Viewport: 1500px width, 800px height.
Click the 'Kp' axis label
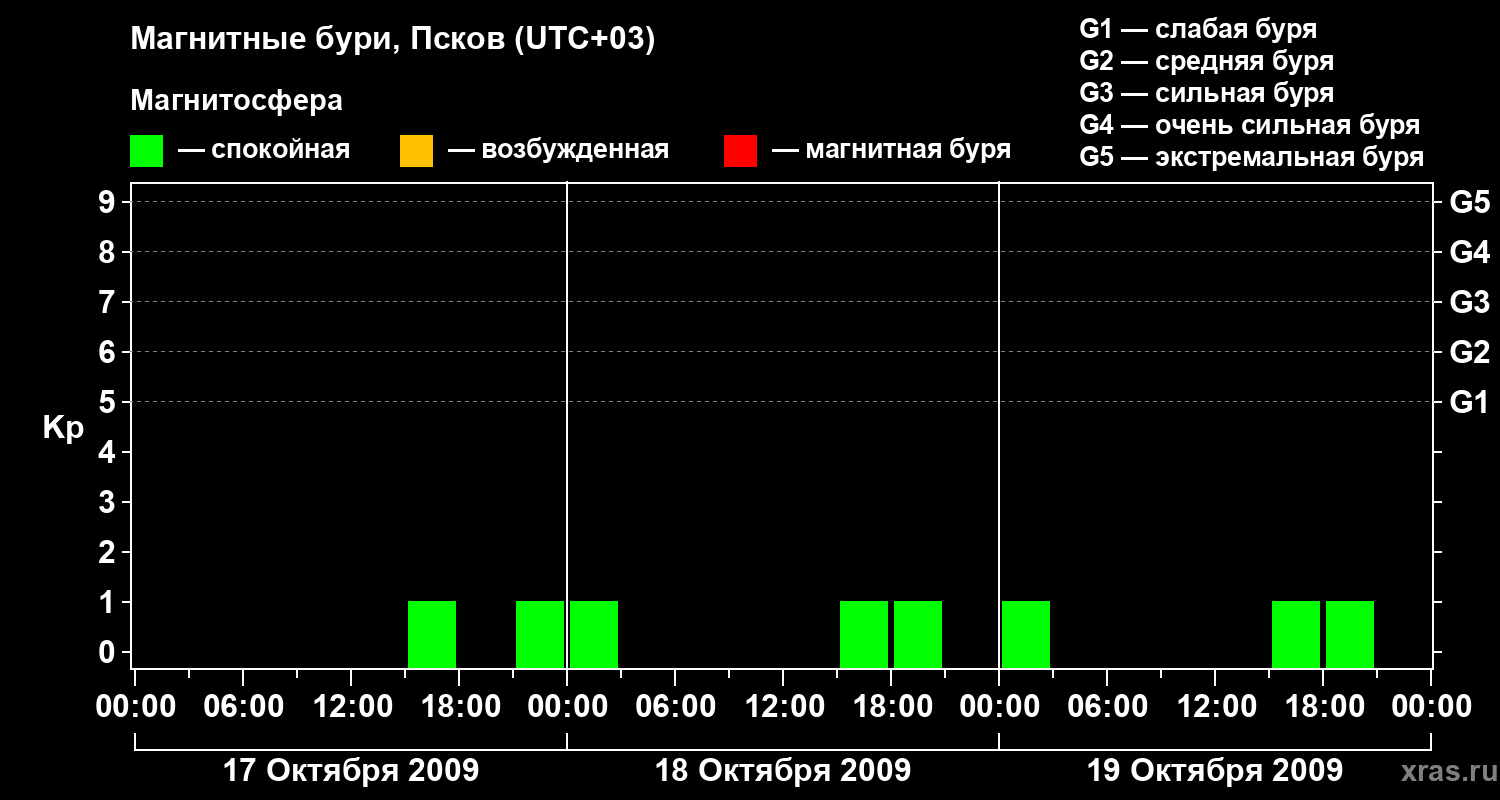pyautogui.click(x=63, y=429)
